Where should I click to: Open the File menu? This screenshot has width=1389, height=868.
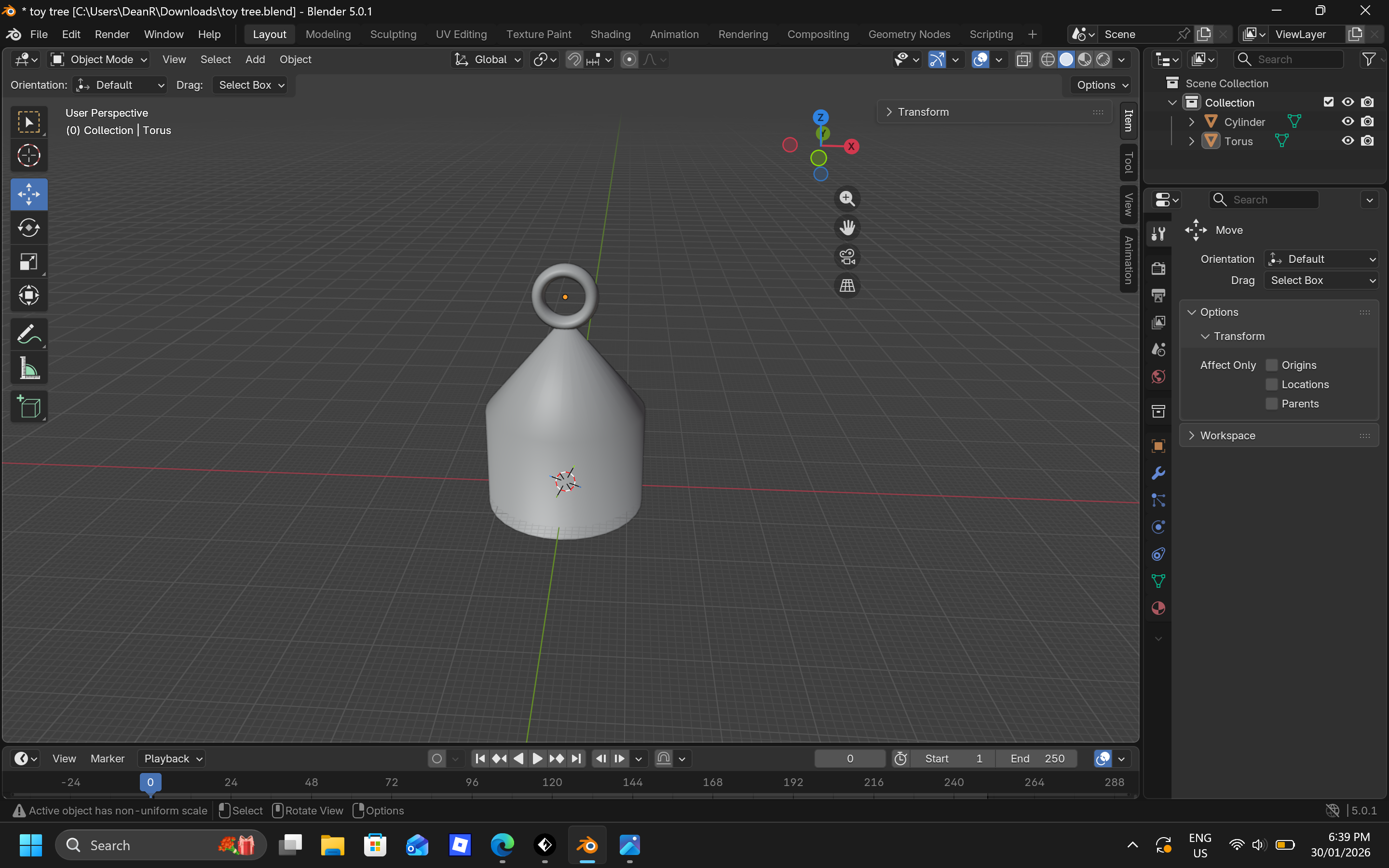click(x=39, y=34)
